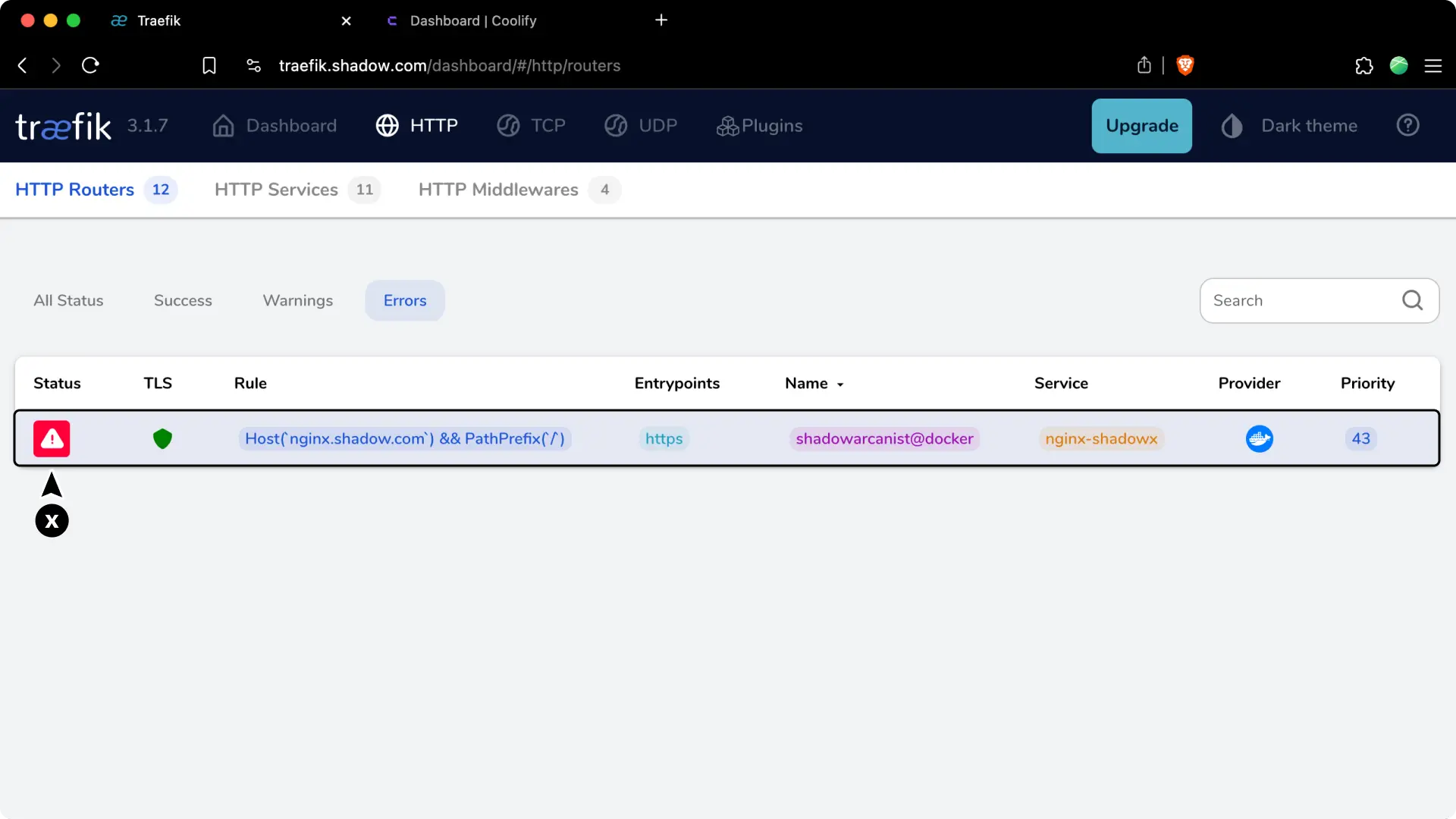Bookmark this page
The width and height of the screenshot is (1456, 819).
pos(209,65)
